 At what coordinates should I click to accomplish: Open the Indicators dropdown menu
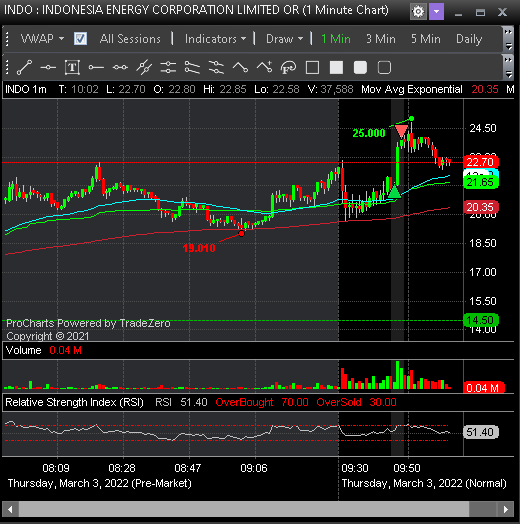(x=216, y=39)
